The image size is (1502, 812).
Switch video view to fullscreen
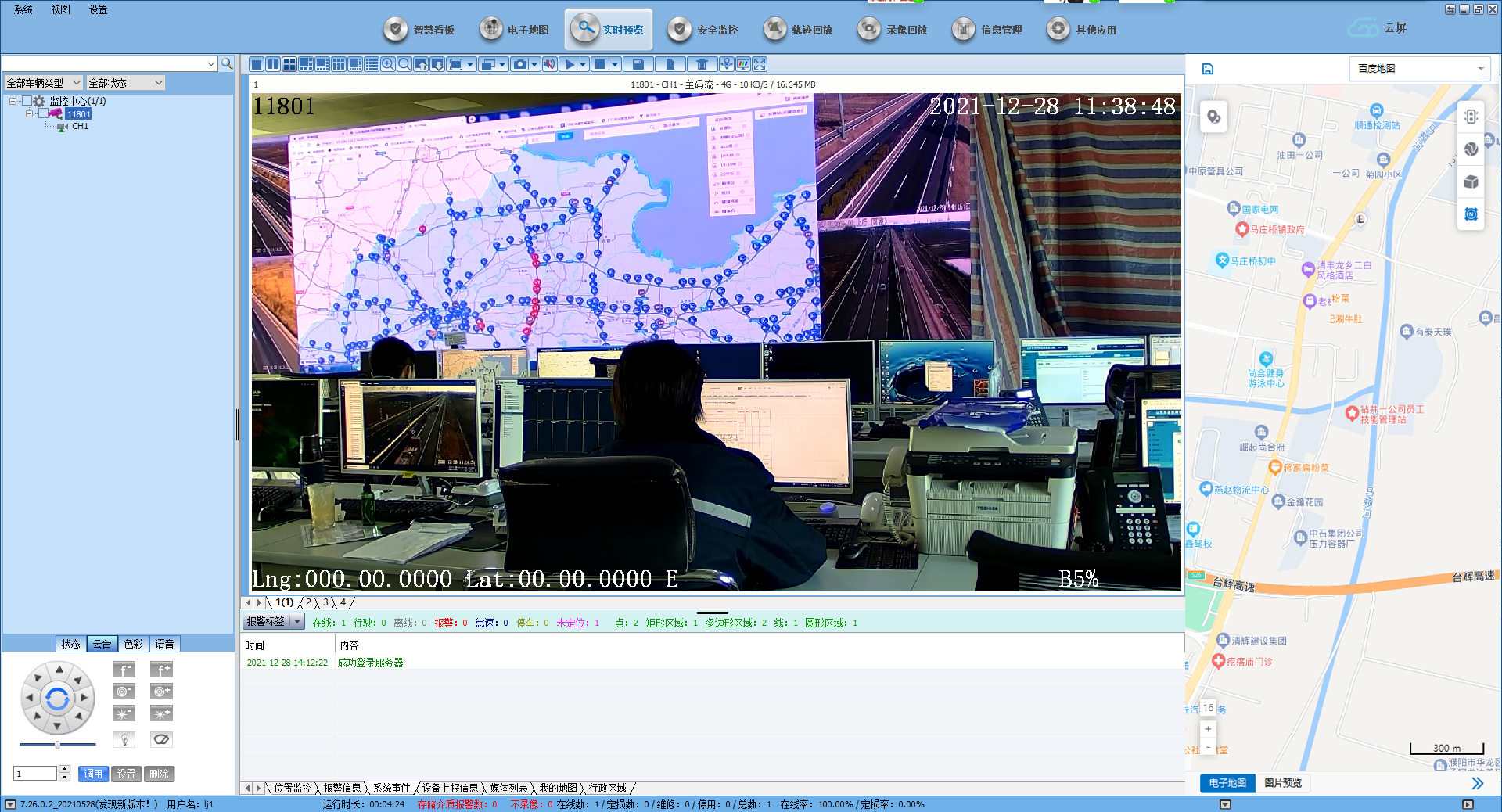[760, 64]
